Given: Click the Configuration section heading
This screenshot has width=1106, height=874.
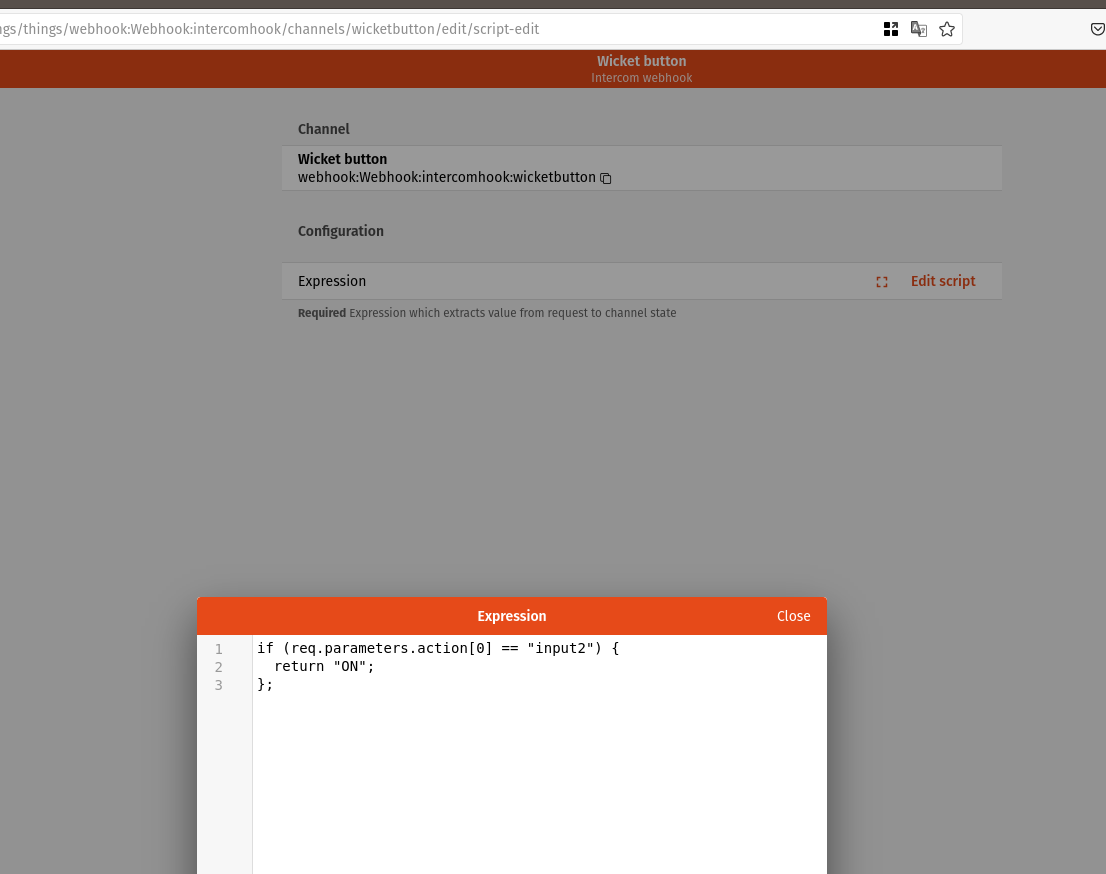Looking at the screenshot, I should pyautogui.click(x=341, y=231).
